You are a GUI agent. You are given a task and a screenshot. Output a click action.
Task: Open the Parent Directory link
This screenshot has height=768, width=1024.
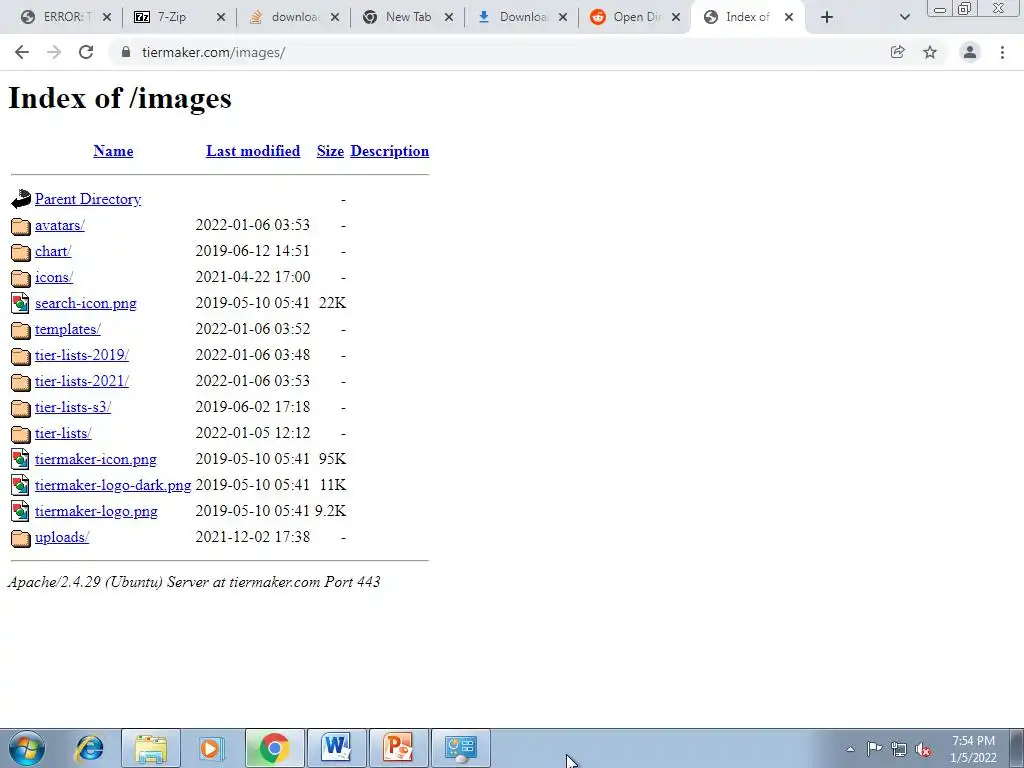(x=88, y=199)
